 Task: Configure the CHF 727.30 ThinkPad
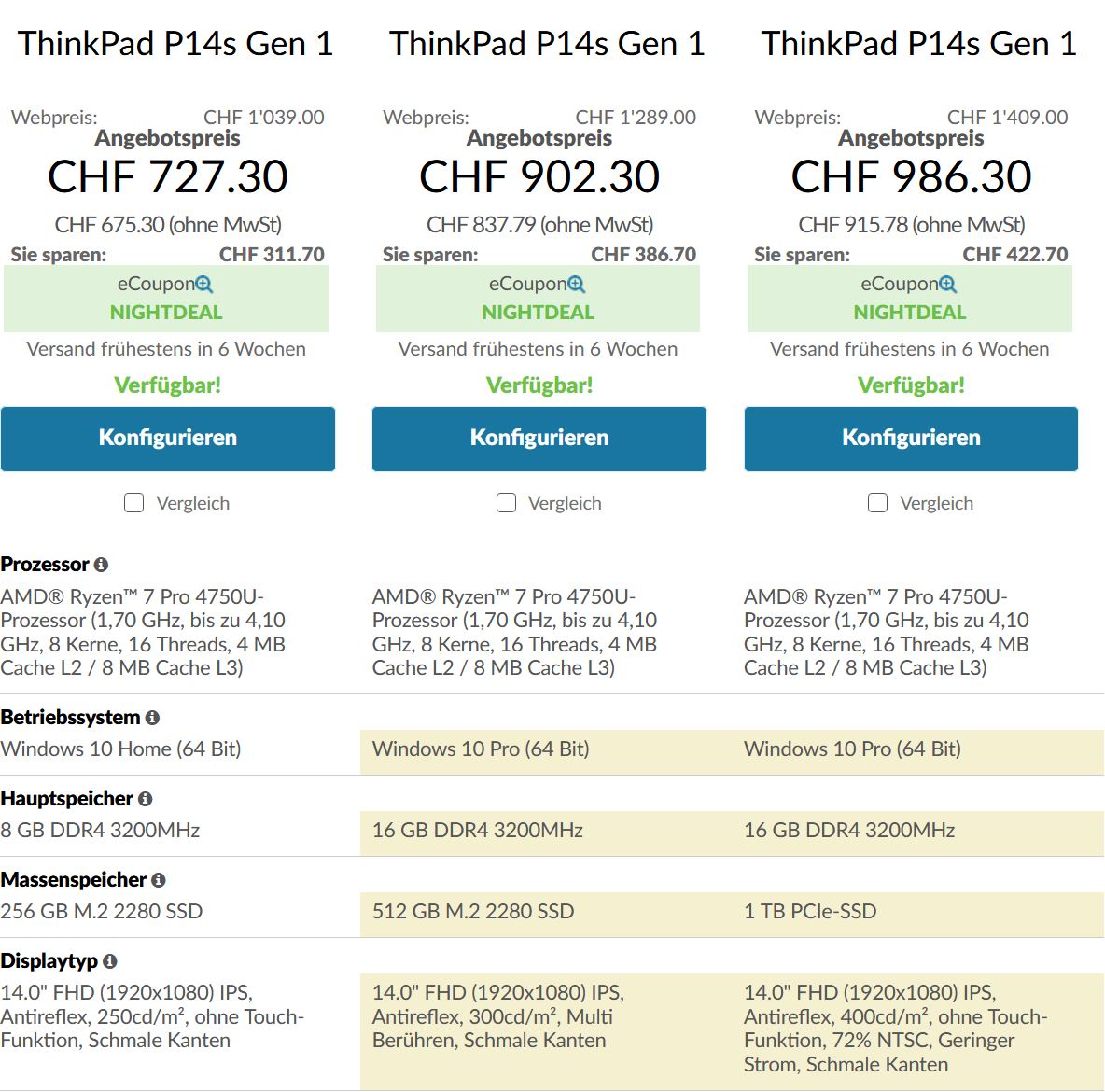(168, 438)
